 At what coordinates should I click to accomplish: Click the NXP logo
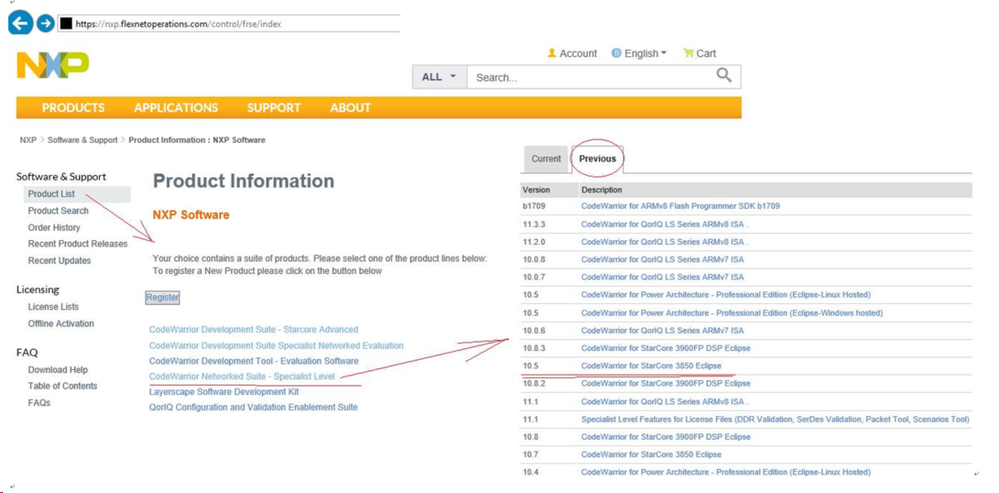[x=53, y=66]
